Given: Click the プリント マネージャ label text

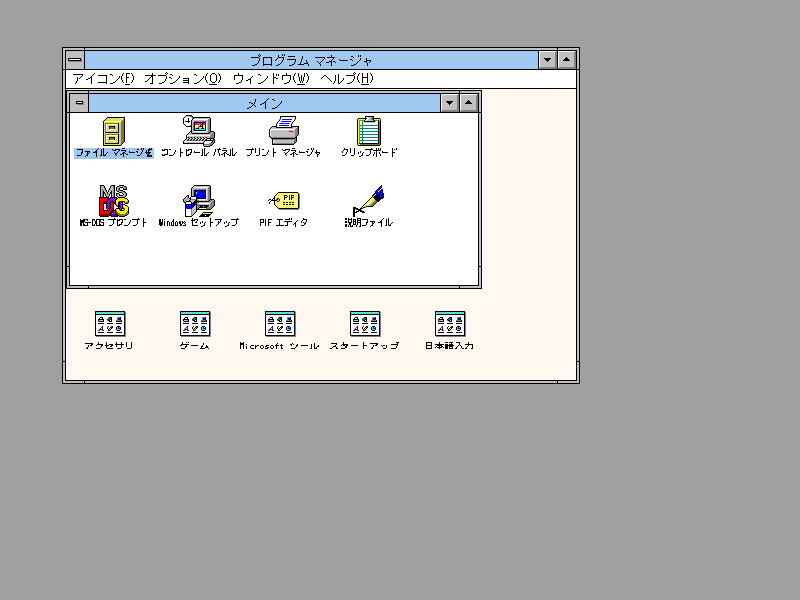Looking at the screenshot, I should tap(283, 153).
